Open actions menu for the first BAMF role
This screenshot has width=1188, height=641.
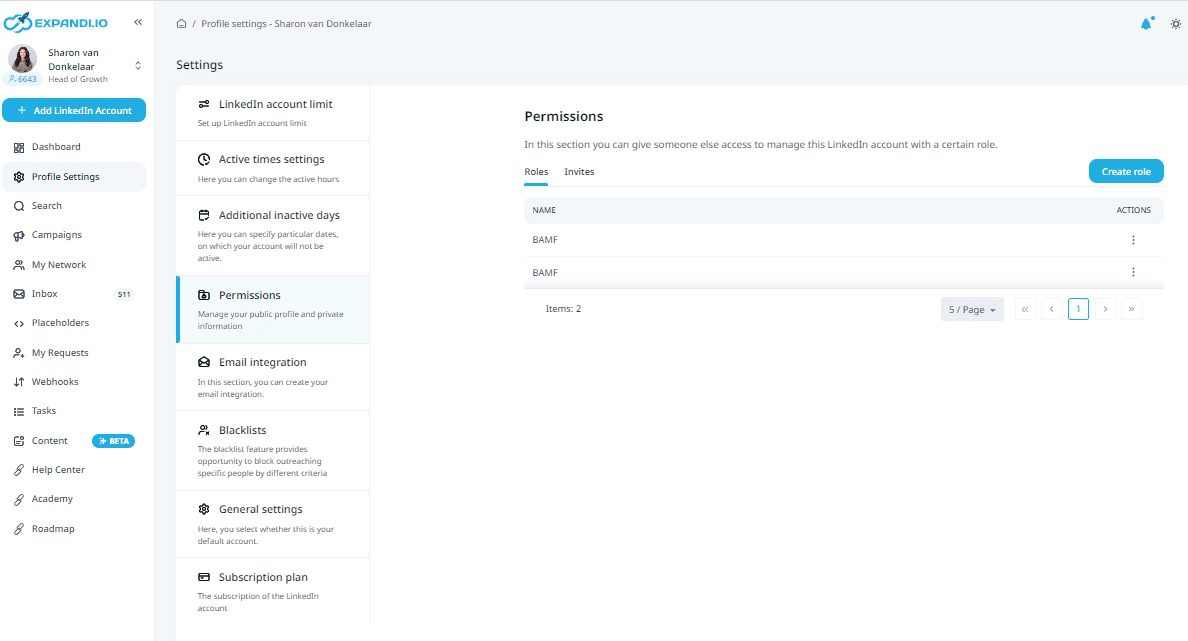(x=1133, y=239)
